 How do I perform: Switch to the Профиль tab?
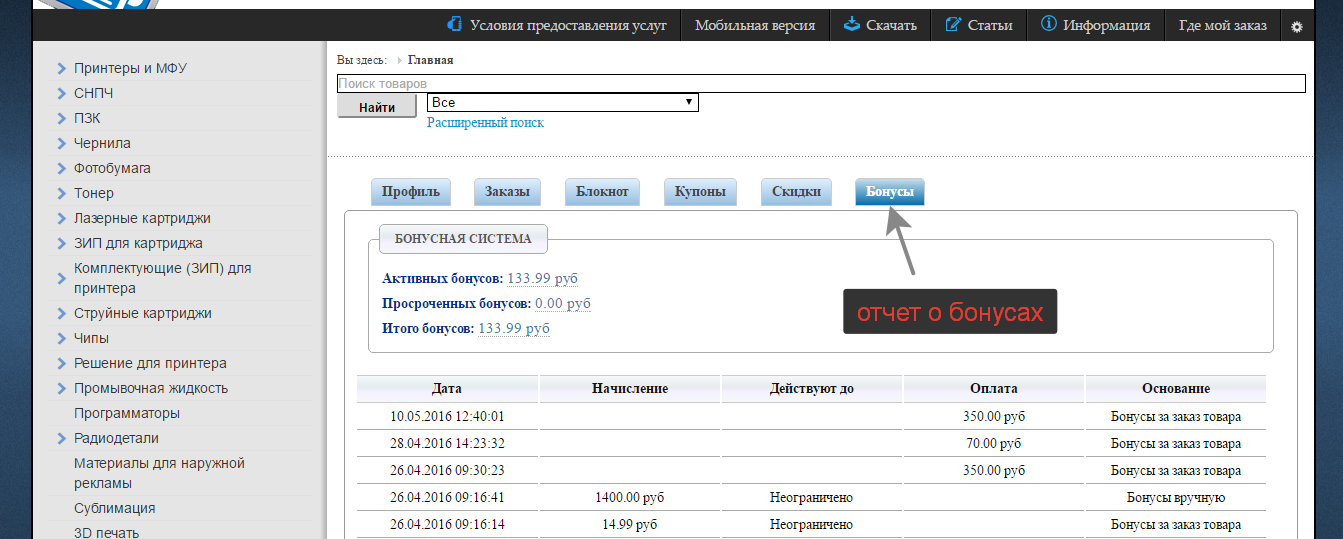411,192
